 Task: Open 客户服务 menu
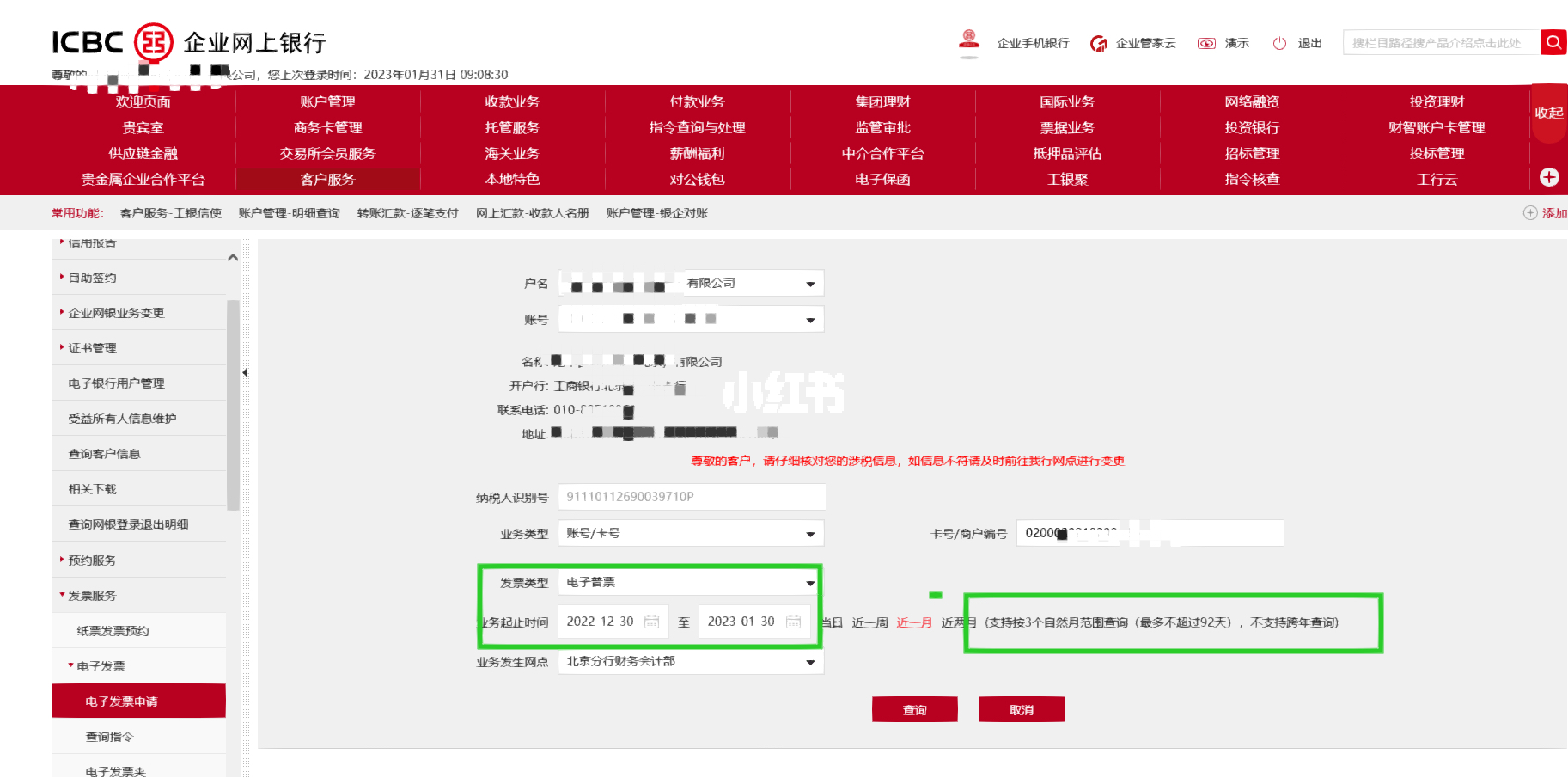327,179
